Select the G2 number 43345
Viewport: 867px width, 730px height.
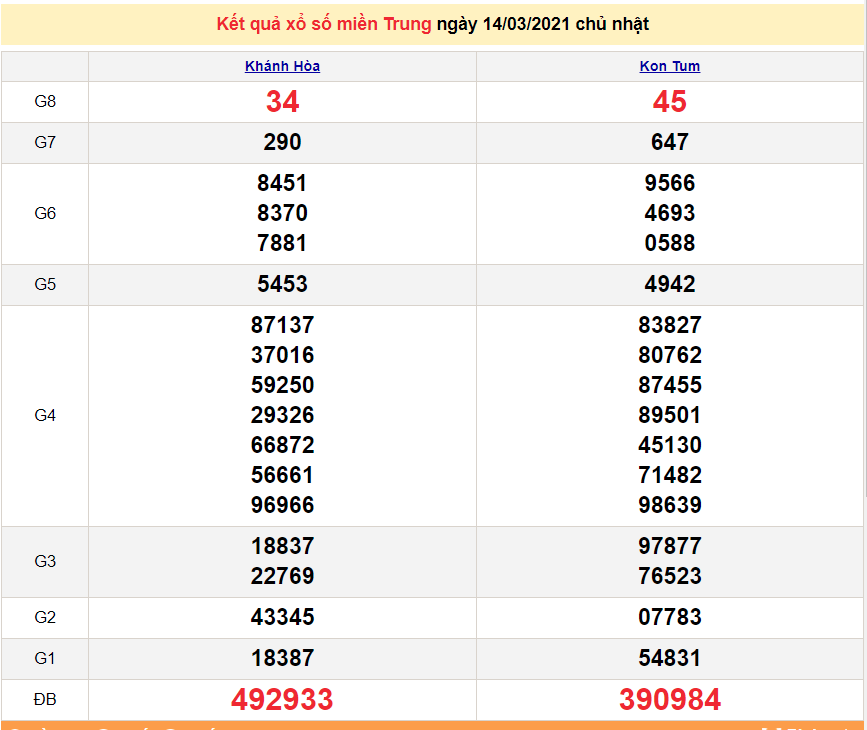[282, 617]
